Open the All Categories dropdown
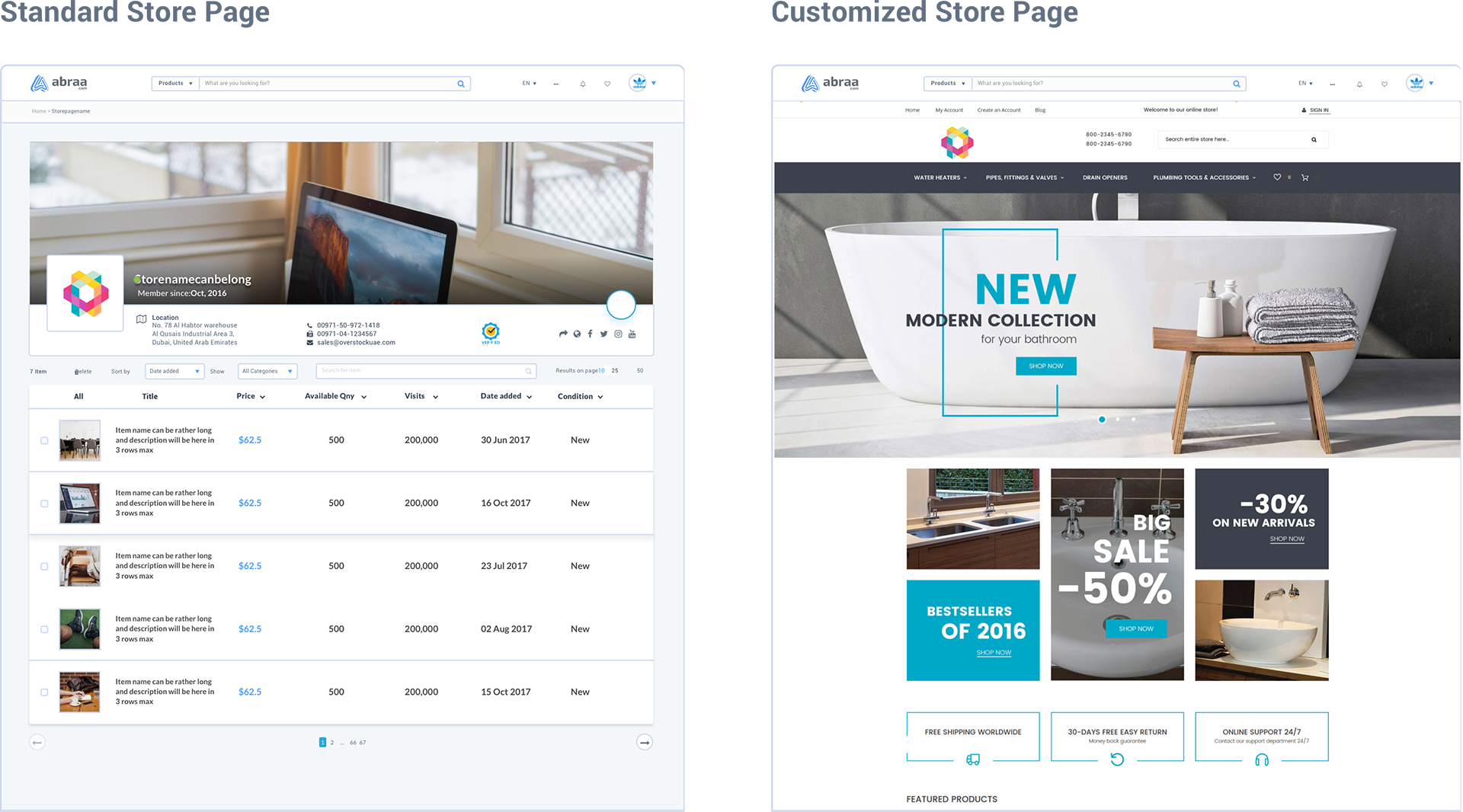This screenshot has width=1463, height=812. (x=267, y=371)
